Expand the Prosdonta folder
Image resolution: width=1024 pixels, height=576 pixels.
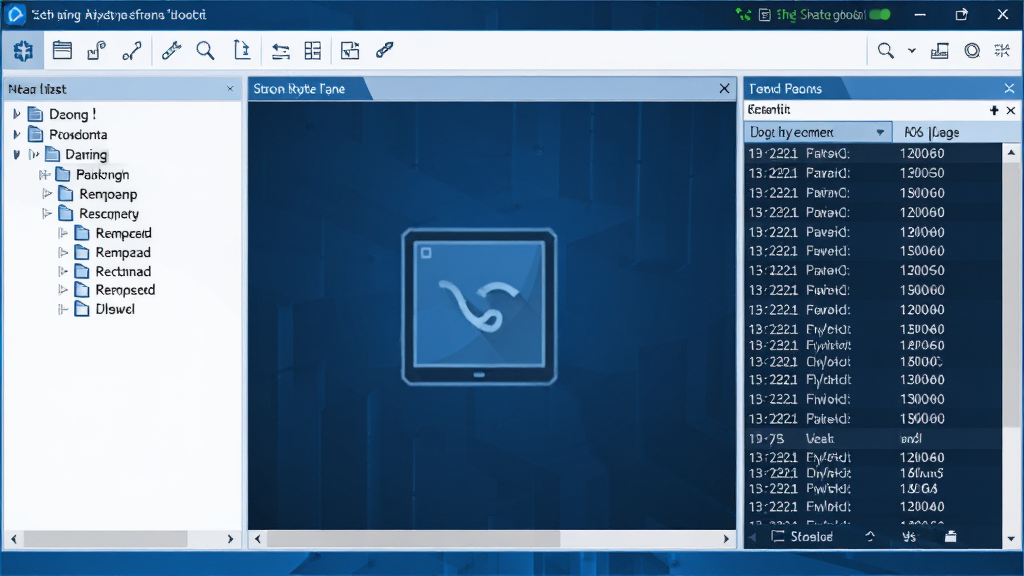point(16,135)
